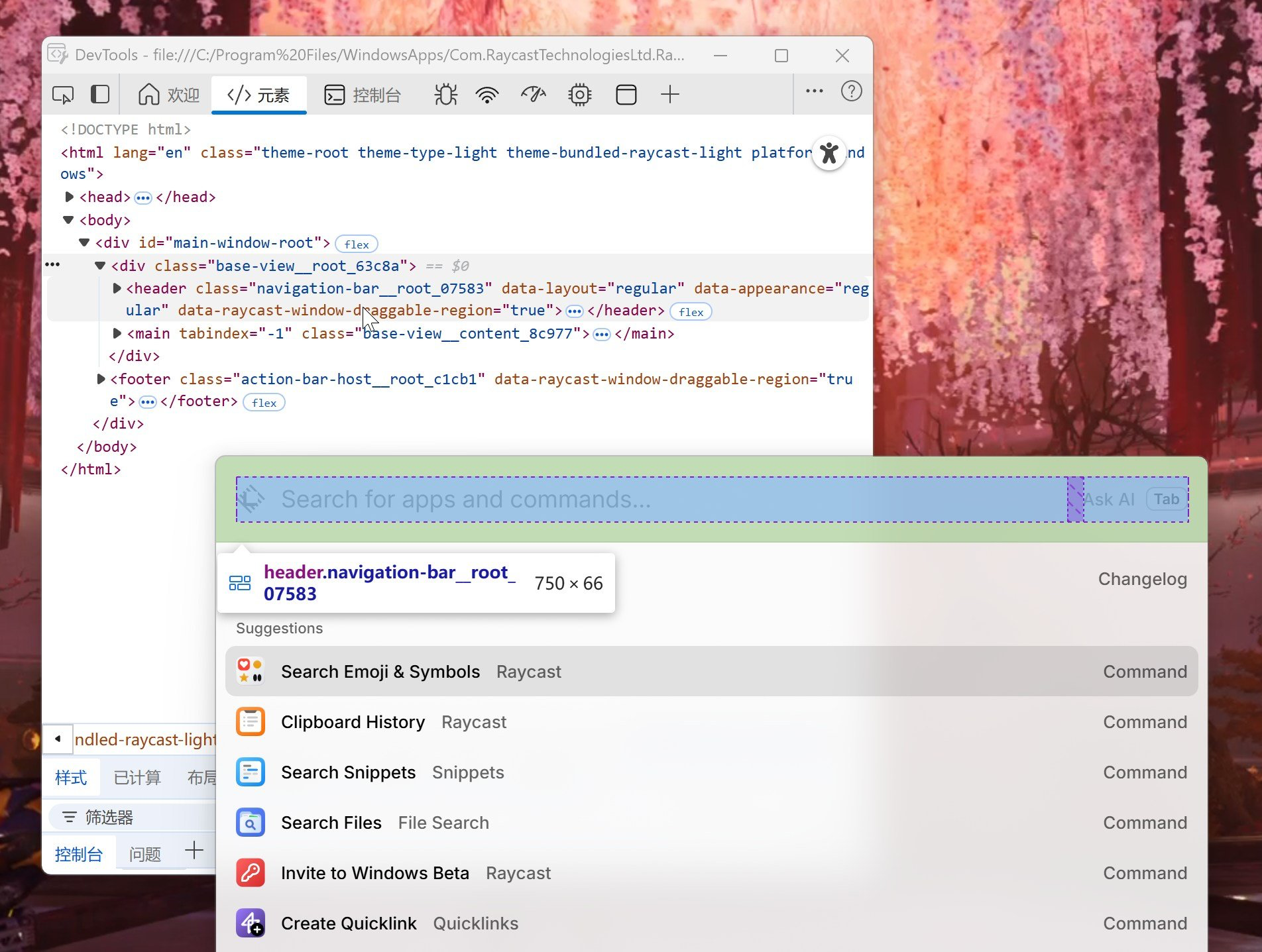Select the Clipboard History row
This screenshot has height=952, width=1262.
click(x=711, y=721)
